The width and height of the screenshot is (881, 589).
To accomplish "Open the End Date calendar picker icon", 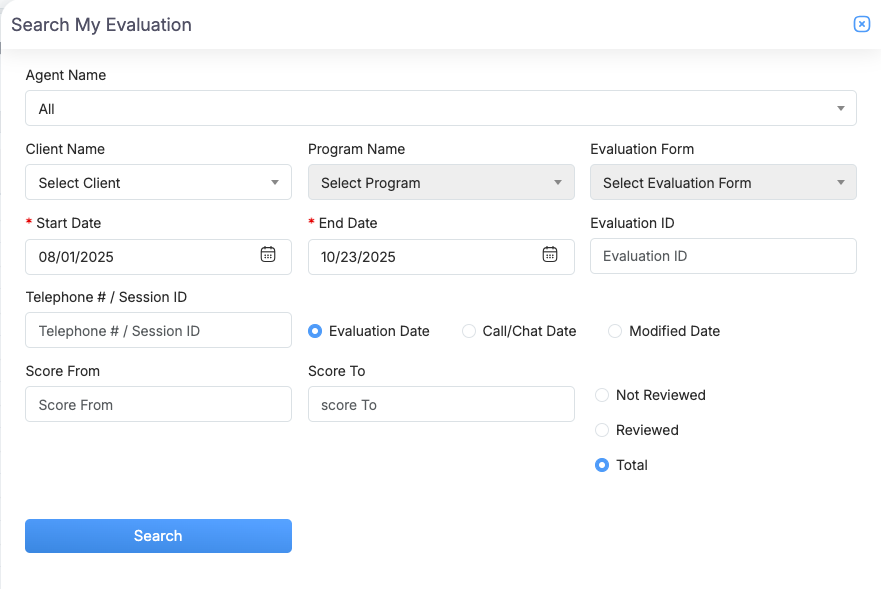I will [x=550, y=255].
